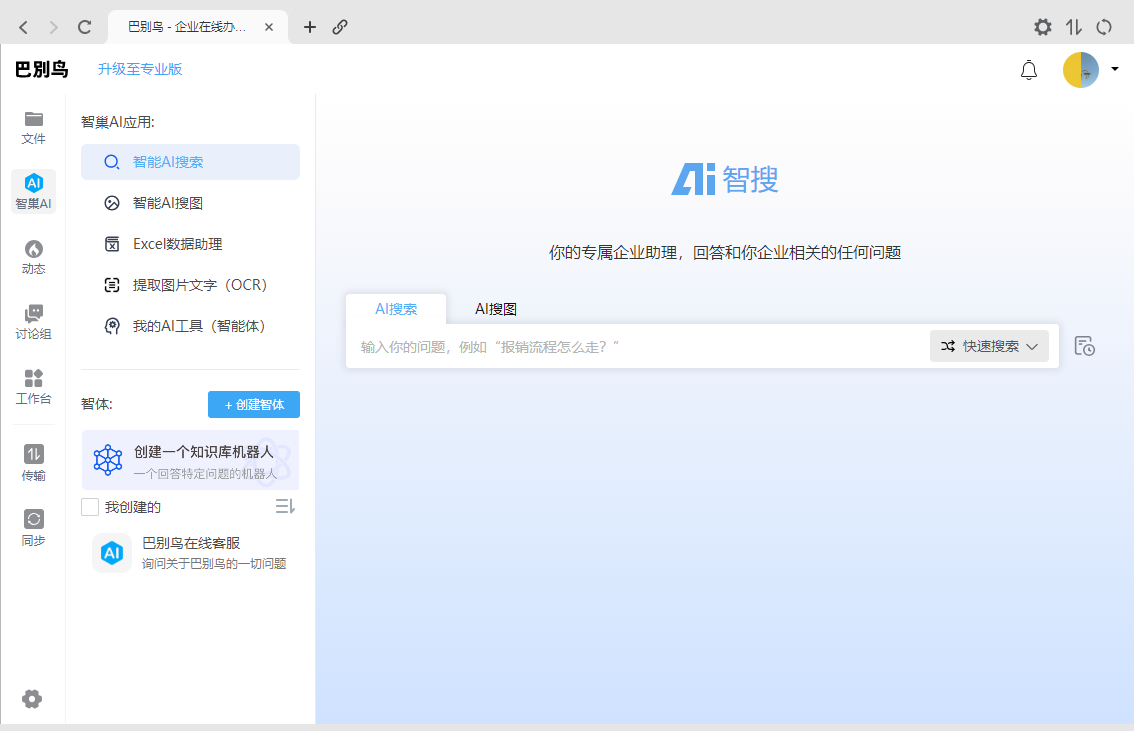Screen dimensions: 1134x731
Task: Close the 巴别鸟 browser tab
Action: pyautogui.click(x=269, y=27)
